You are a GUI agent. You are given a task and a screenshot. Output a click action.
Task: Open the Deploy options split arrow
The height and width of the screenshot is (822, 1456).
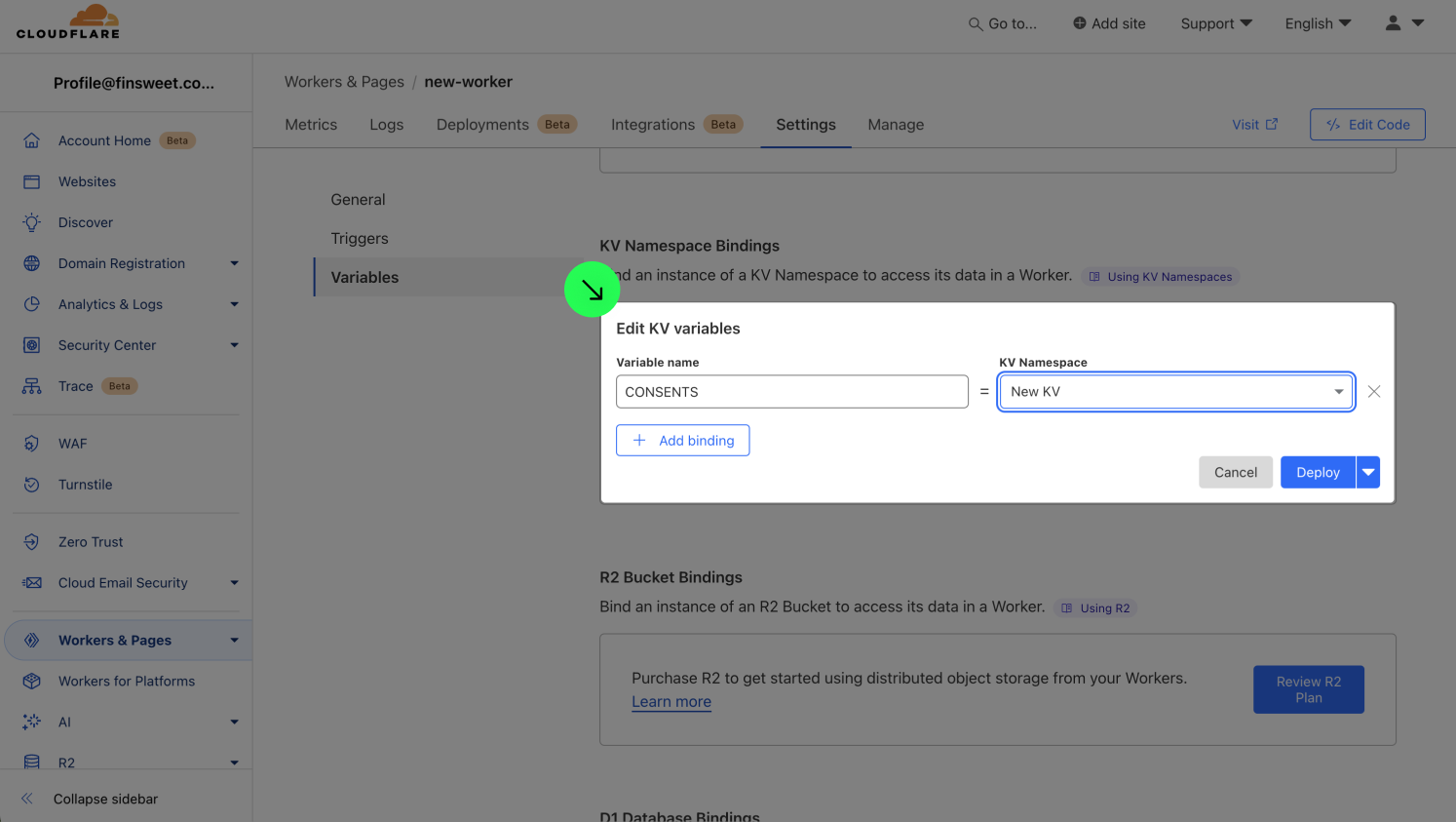[x=1368, y=472]
